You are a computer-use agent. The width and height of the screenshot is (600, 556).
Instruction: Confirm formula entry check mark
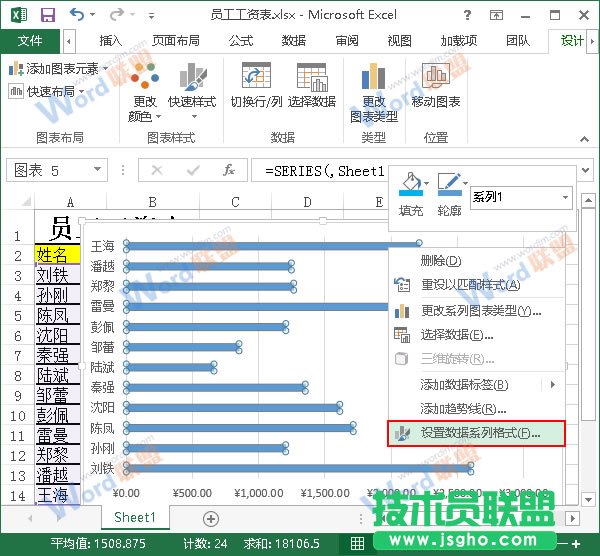pyautogui.click(x=193, y=170)
